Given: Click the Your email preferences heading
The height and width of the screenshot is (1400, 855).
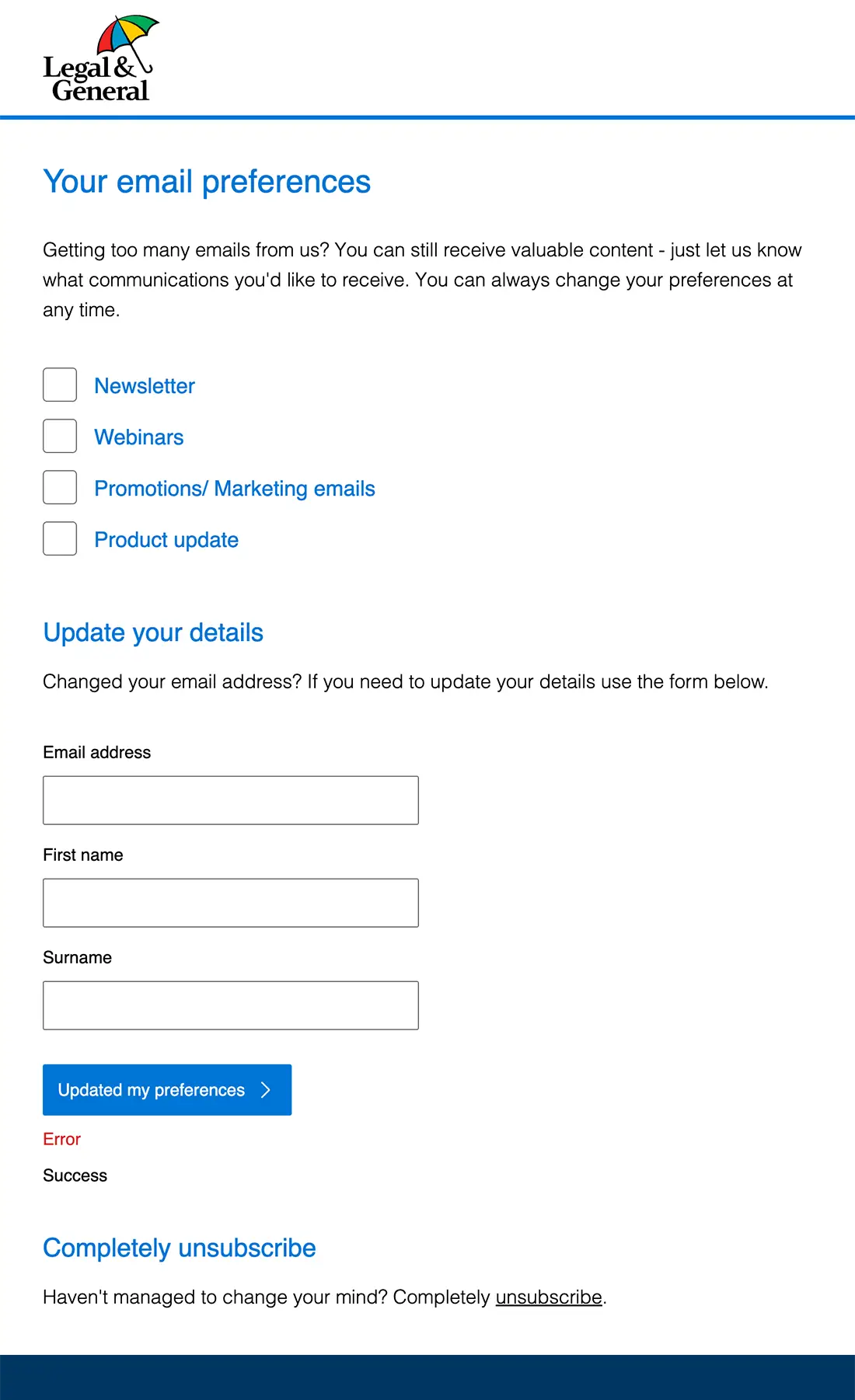Looking at the screenshot, I should (207, 182).
